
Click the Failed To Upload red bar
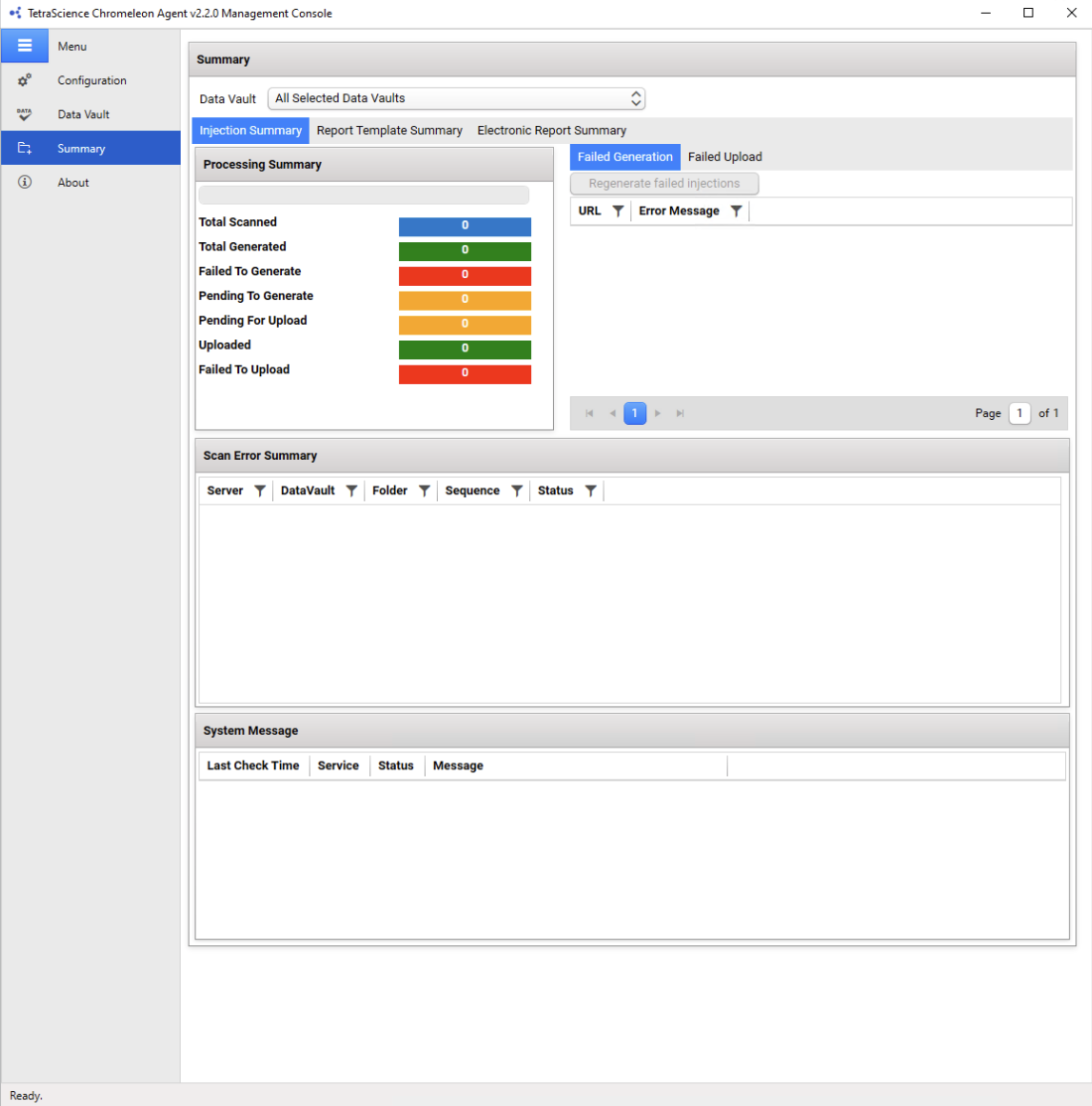[465, 374]
